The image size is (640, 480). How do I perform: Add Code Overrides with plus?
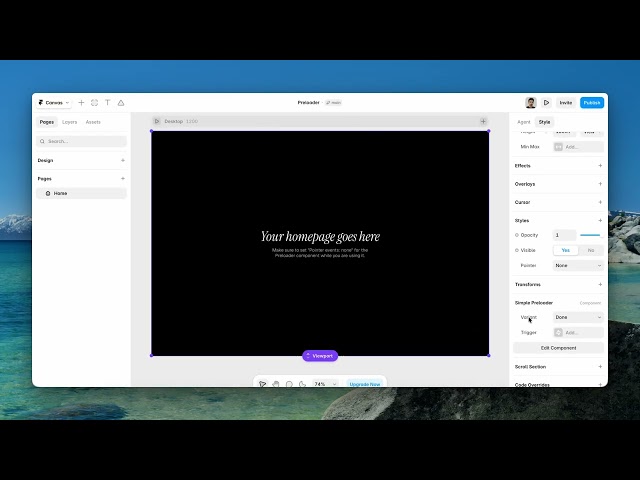pyautogui.click(x=600, y=384)
